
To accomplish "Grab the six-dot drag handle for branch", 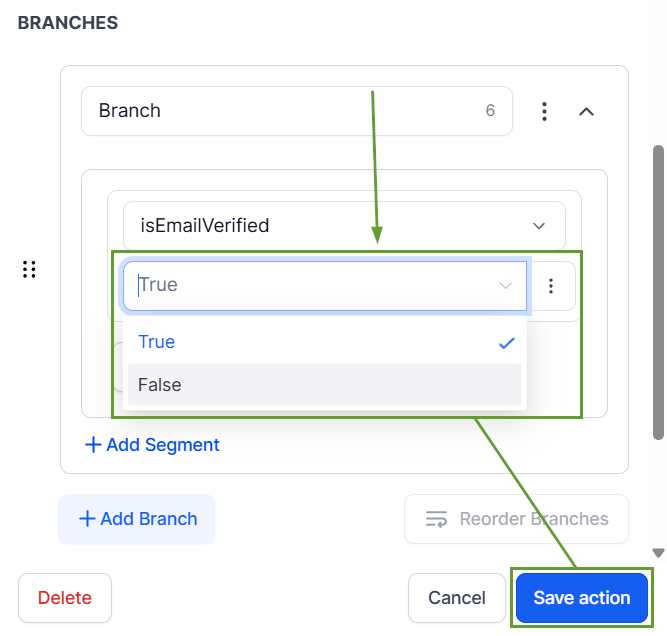I will click(29, 269).
